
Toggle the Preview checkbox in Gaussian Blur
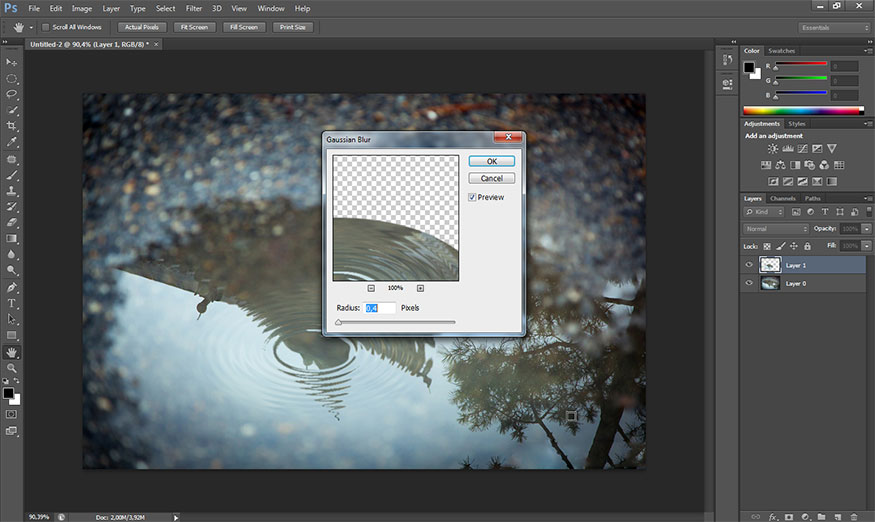pos(473,198)
